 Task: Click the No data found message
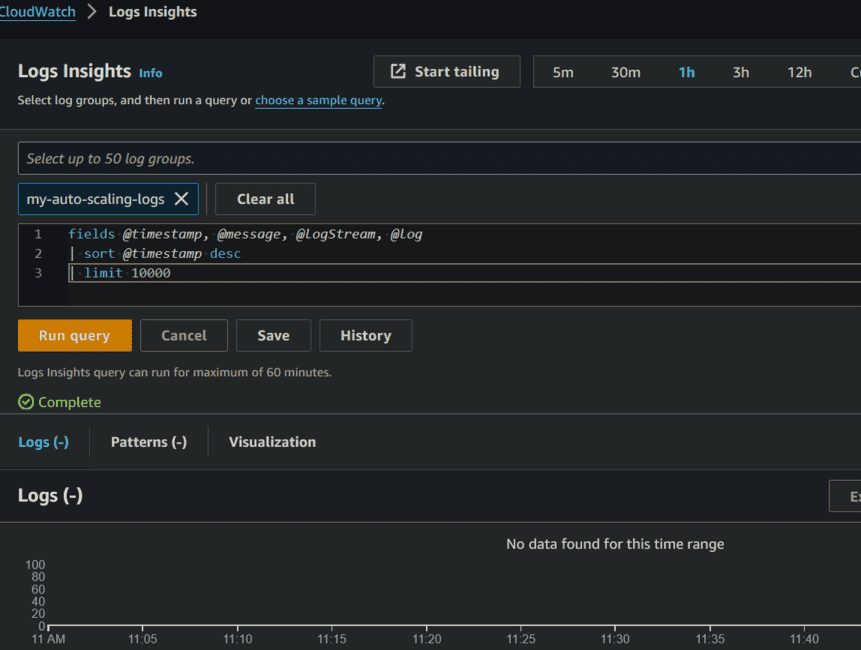(x=615, y=544)
